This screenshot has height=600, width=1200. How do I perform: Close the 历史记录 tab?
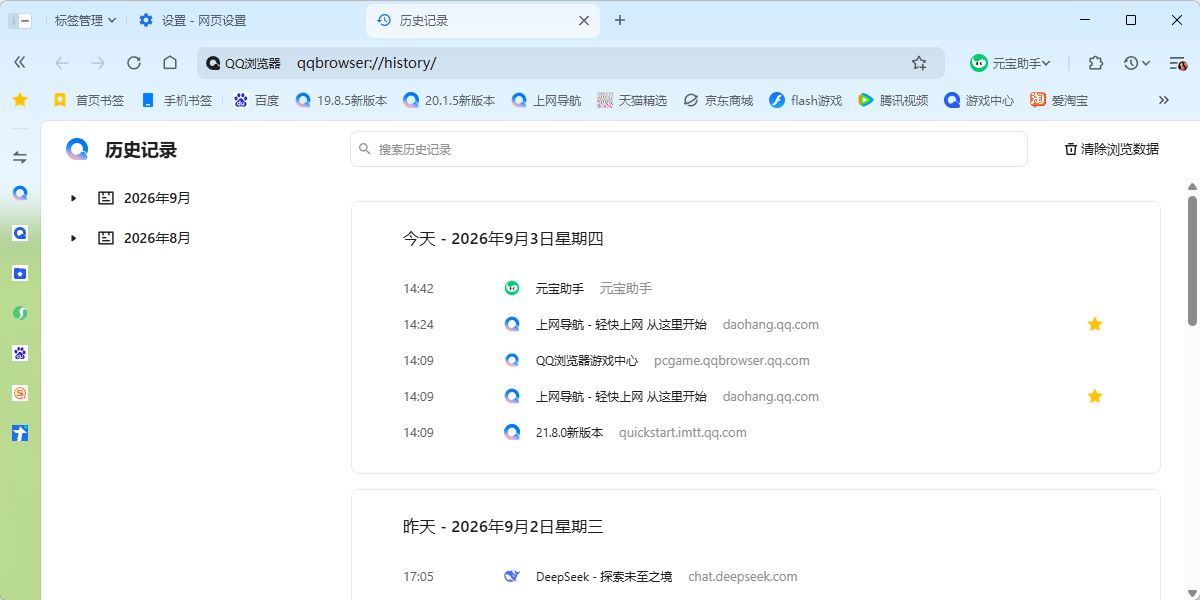pyautogui.click(x=585, y=20)
